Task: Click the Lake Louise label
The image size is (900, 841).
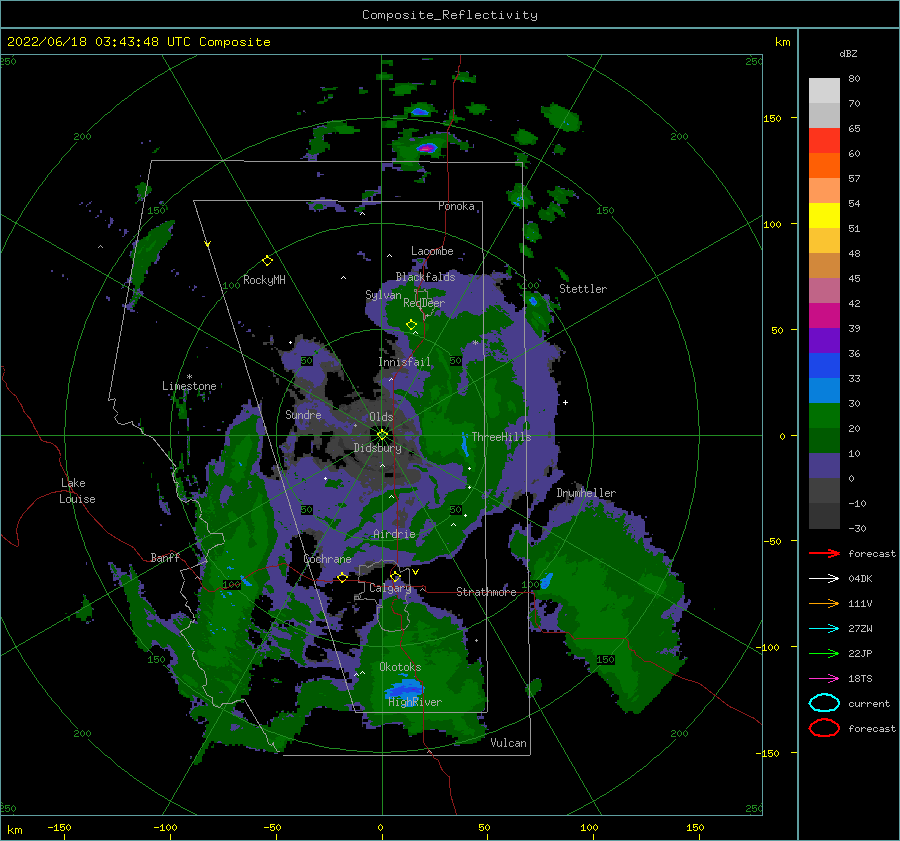Action: [77, 491]
